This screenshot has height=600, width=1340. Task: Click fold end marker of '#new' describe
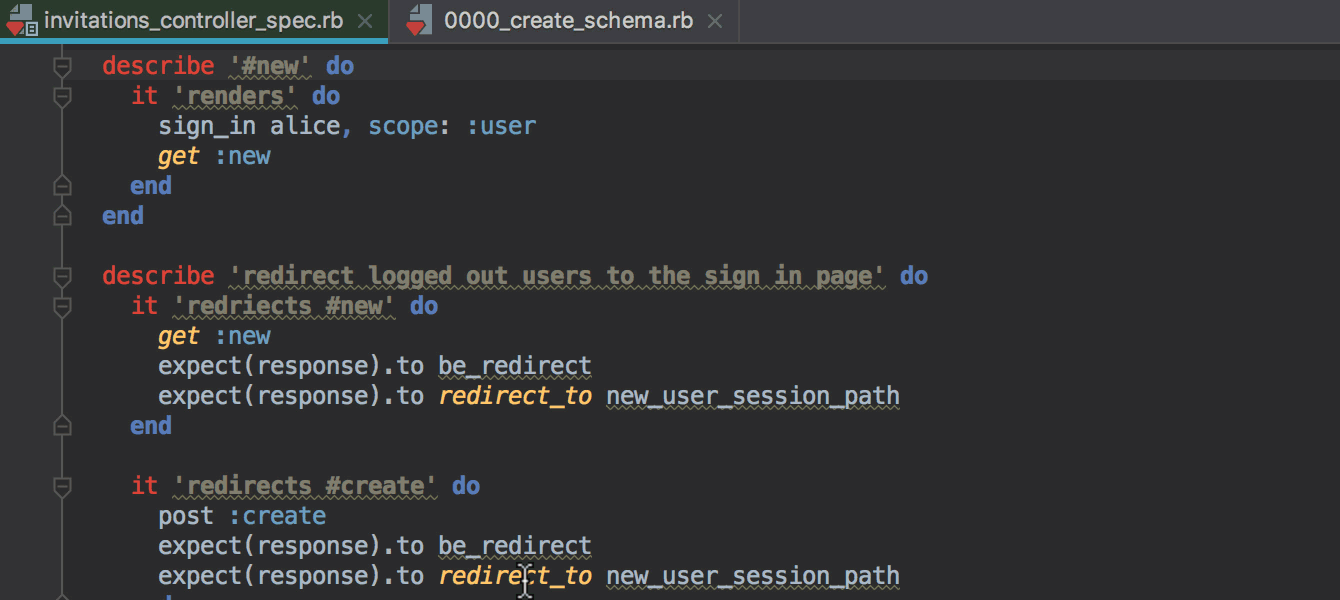62,216
